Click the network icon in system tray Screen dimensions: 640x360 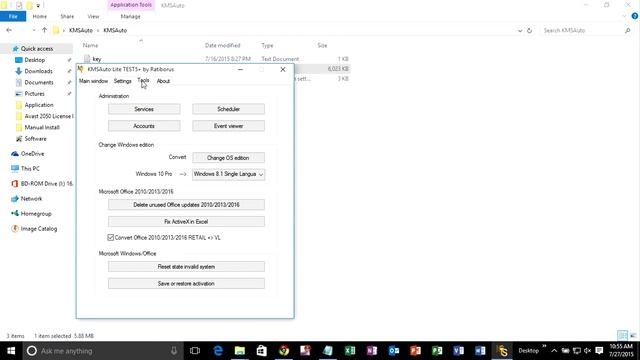(x=577, y=351)
